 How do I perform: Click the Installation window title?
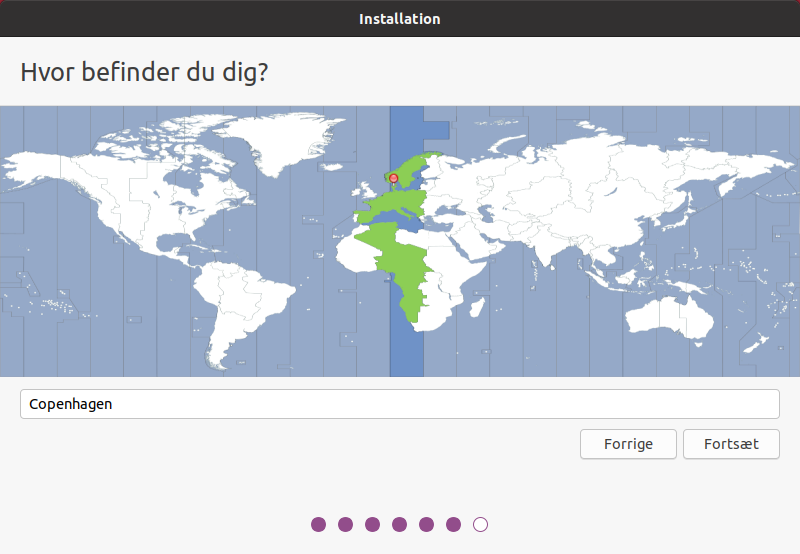click(x=399, y=19)
